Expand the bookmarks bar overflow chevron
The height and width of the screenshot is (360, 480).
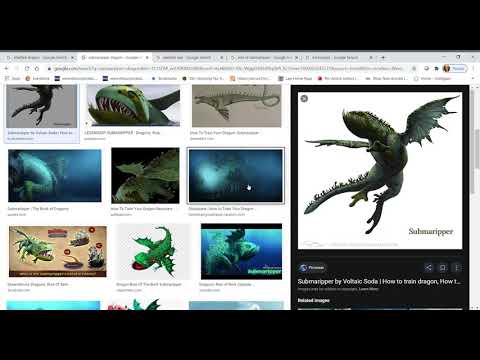pyautogui.click(x=473, y=78)
